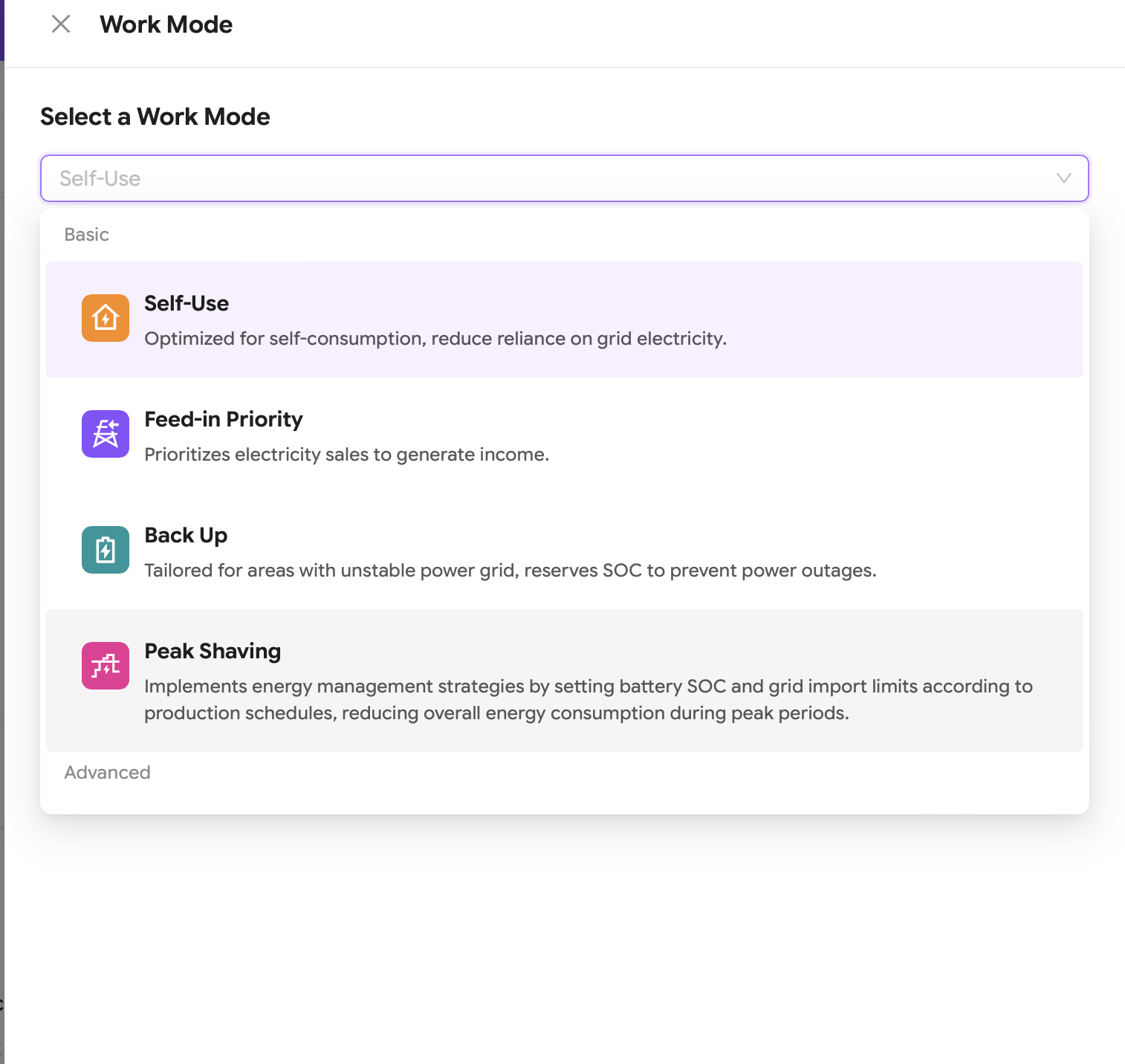Click the orange Self-Use house icon
Viewport: 1125px width, 1064px height.
[x=106, y=318]
